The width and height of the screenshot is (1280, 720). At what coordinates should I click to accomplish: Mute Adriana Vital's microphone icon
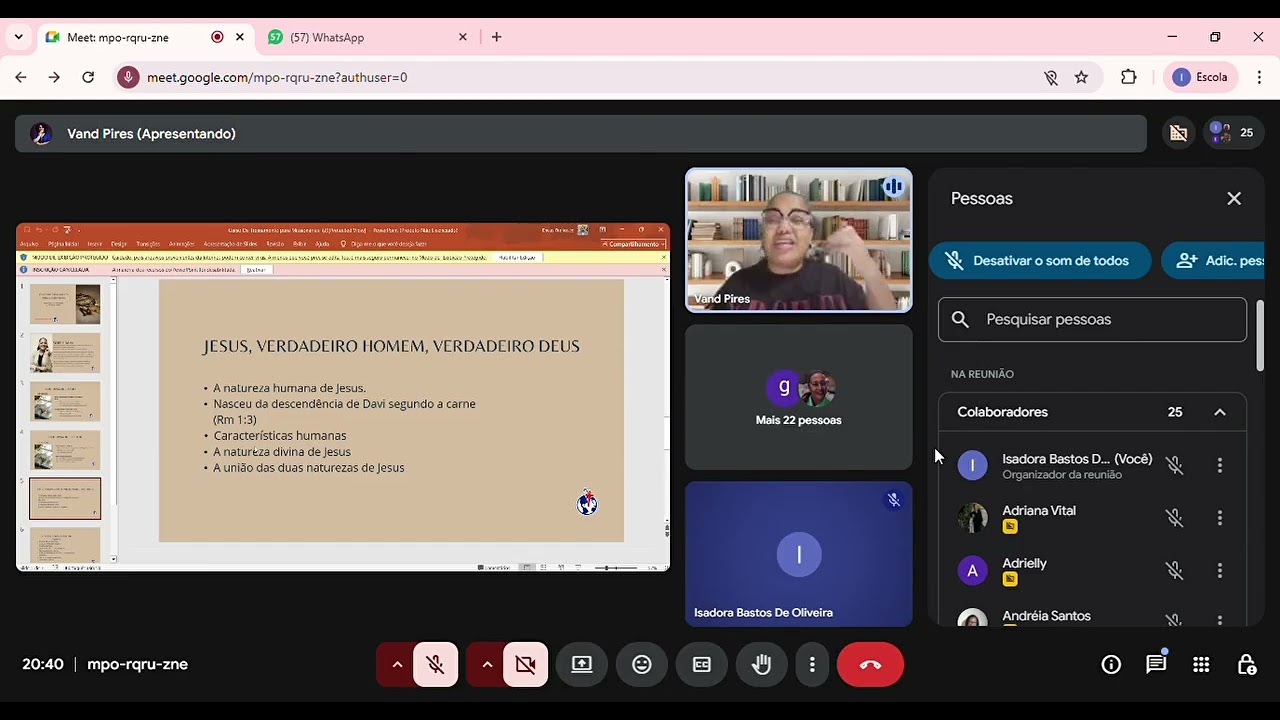[x=1175, y=518]
